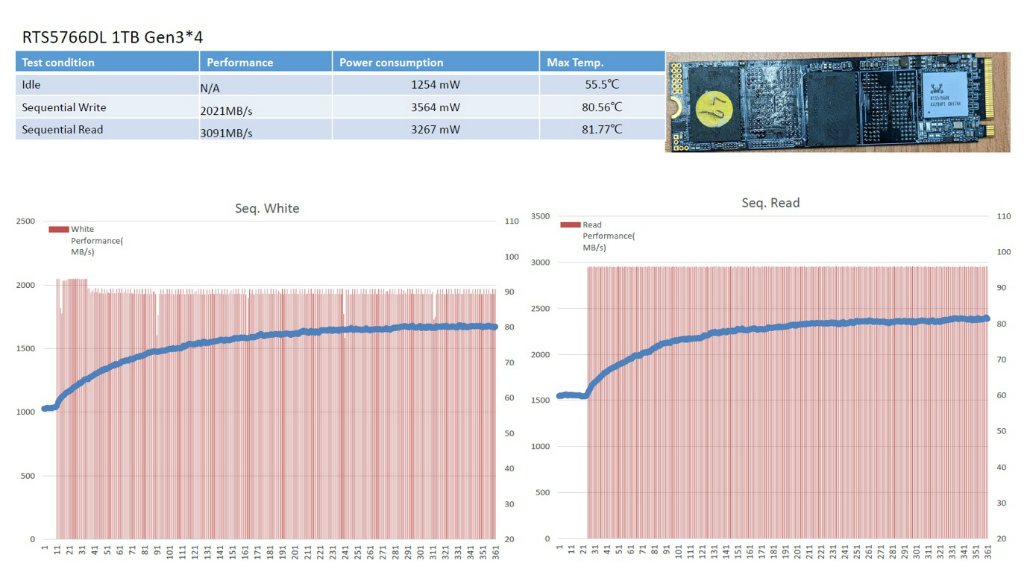Select the Sequential Read row label

coord(62,129)
